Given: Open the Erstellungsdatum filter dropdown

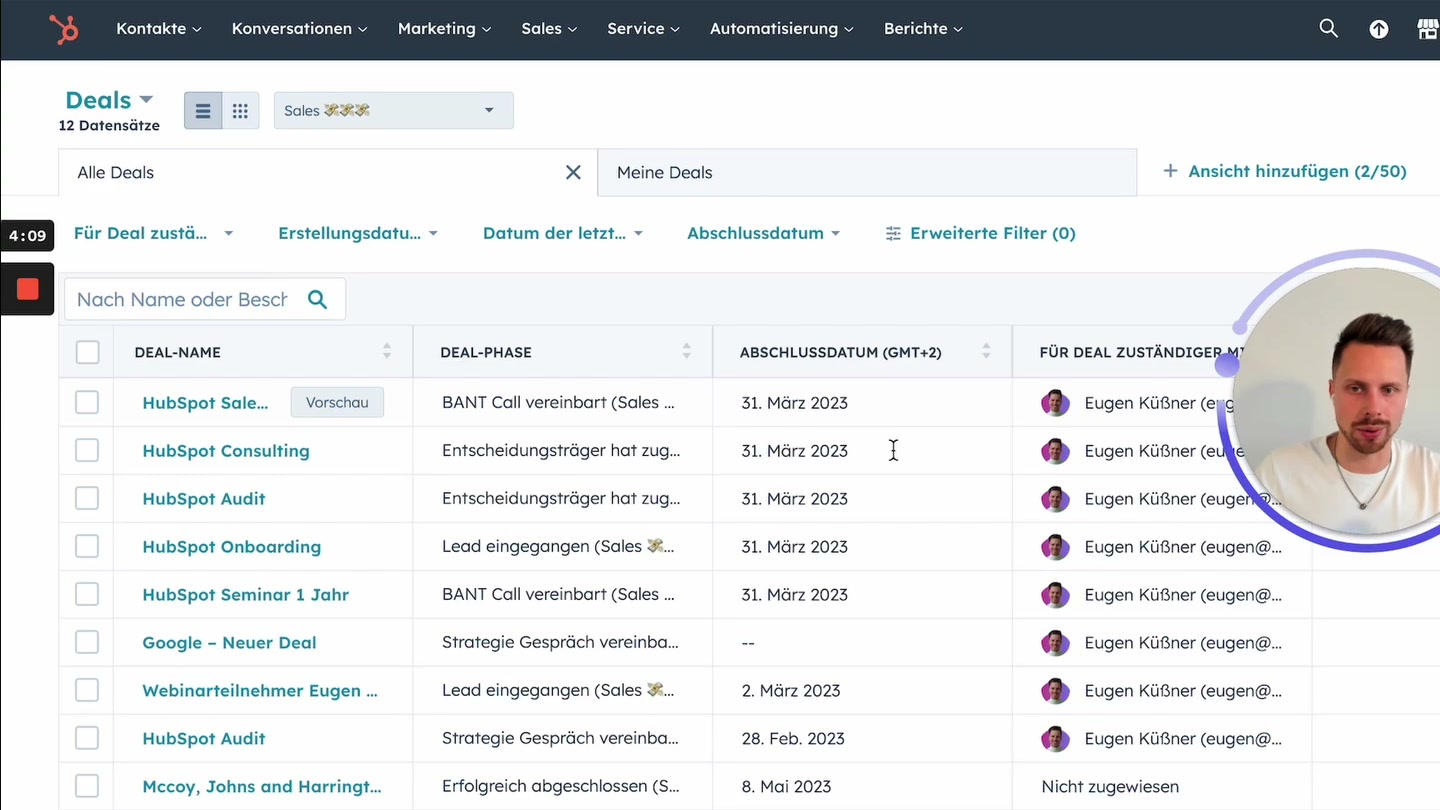Looking at the screenshot, I should [x=358, y=233].
